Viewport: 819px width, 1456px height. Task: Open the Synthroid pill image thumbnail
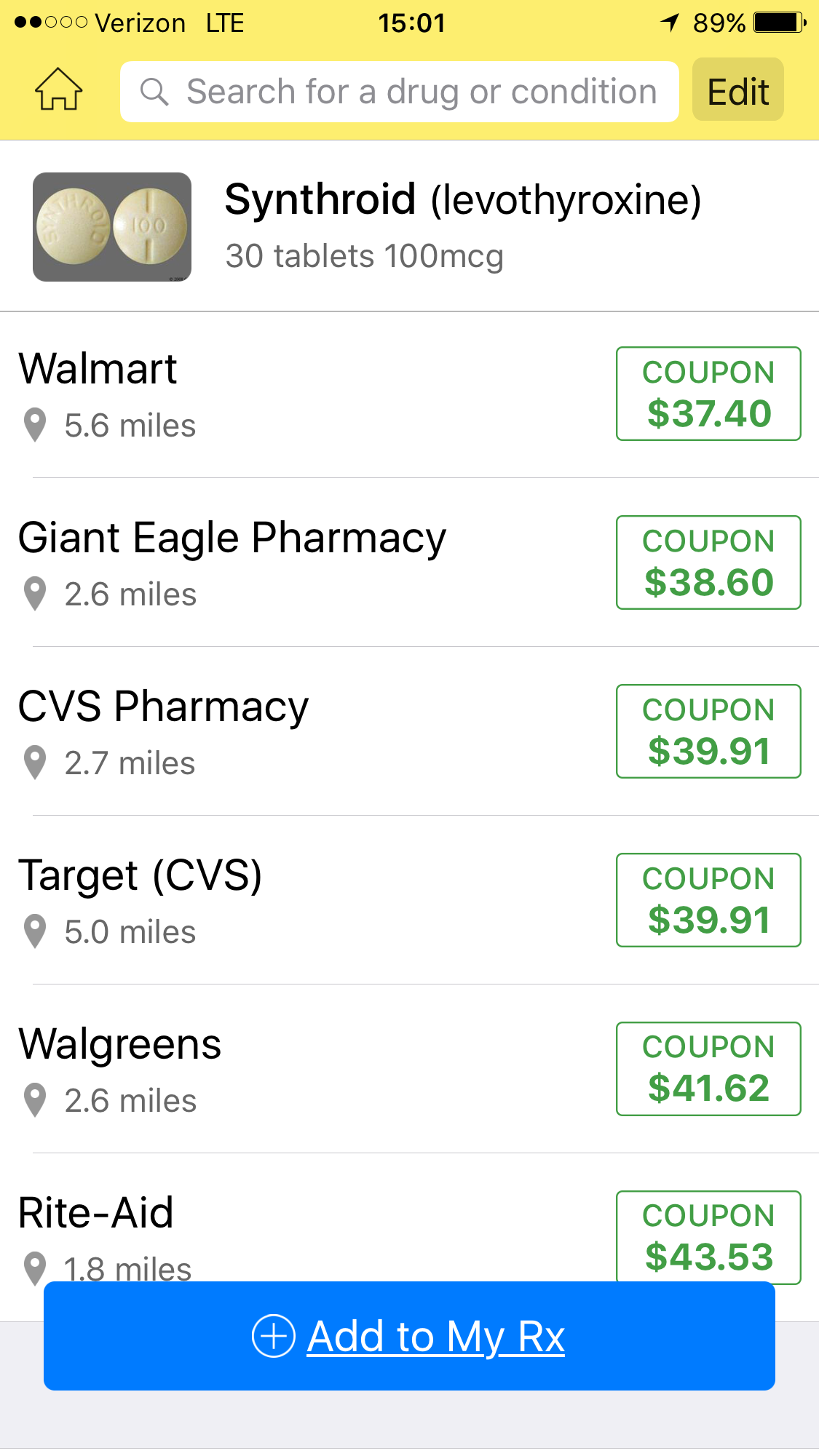112,227
